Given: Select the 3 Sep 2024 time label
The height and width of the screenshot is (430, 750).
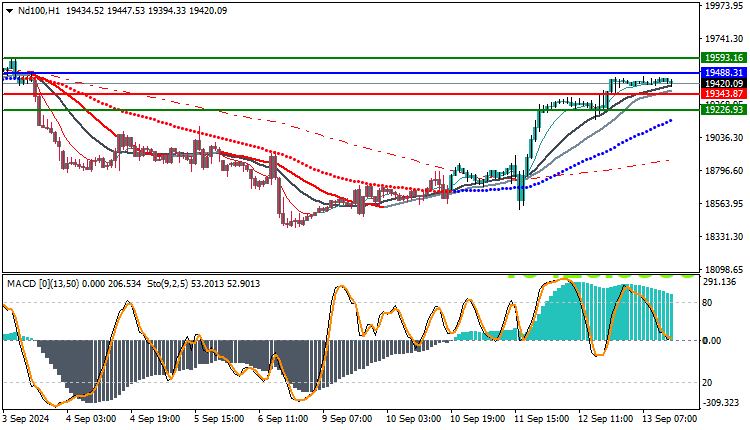Looking at the screenshot, I should pos(26,419).
